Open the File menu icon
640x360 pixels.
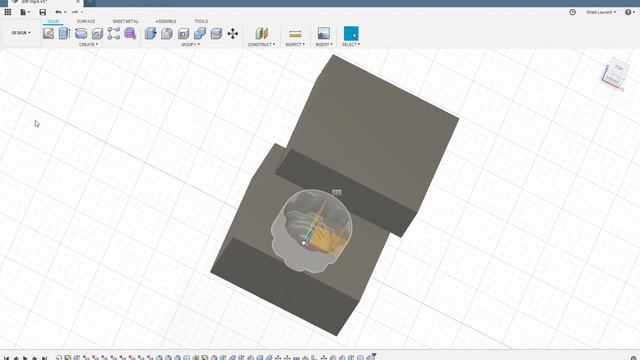point(24,12)
